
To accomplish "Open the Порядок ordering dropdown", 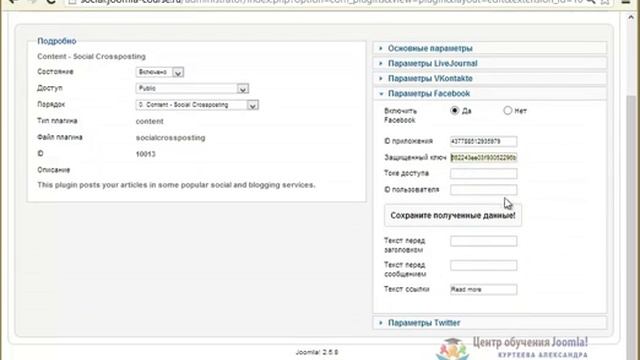I will [x=197, y=105].
